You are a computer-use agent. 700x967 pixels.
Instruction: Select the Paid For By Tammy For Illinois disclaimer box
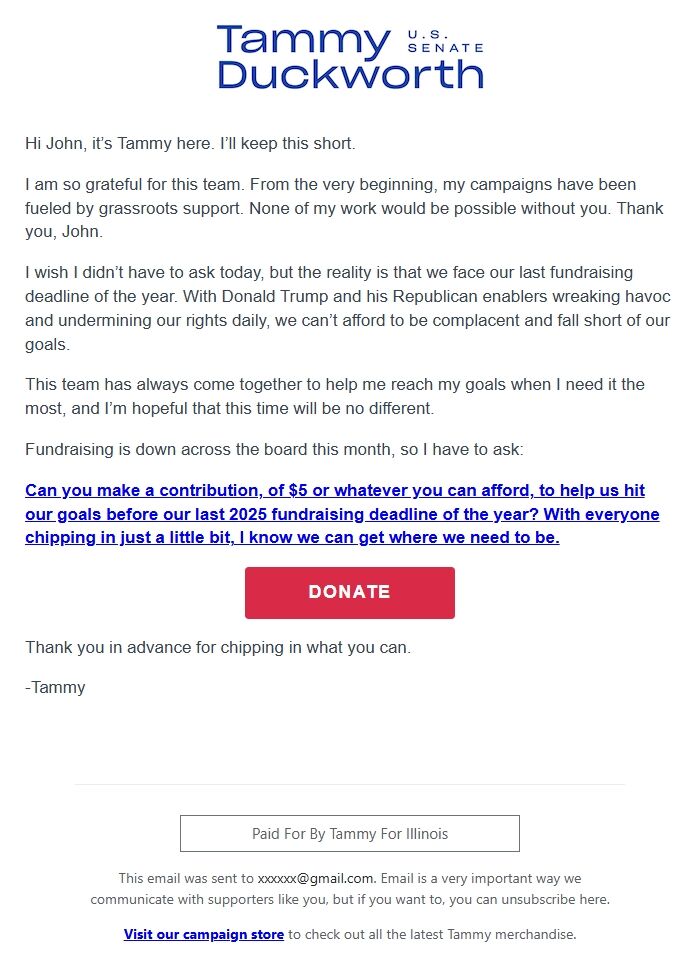click(x=349, y=833)
